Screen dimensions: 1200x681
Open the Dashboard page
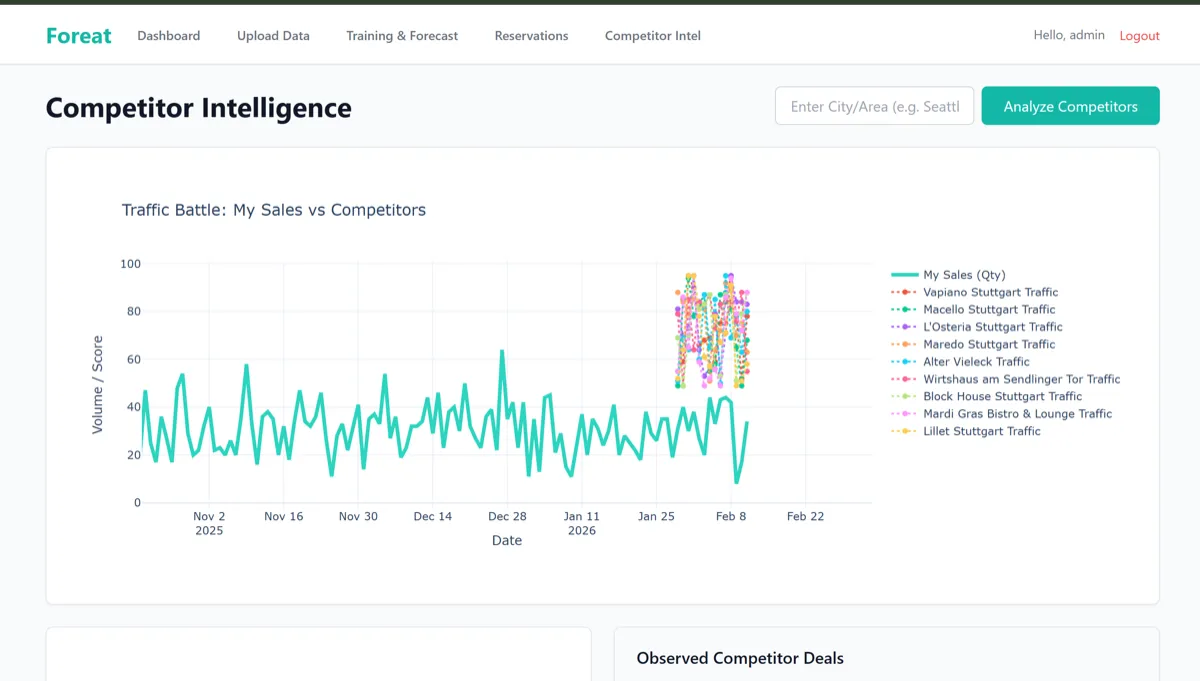tap(168, 36)
